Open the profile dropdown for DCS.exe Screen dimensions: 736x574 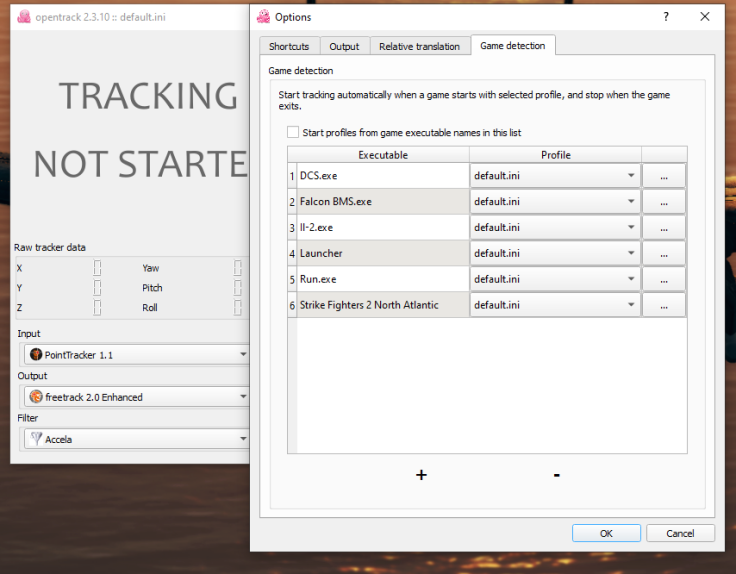[x=555, y=176]
